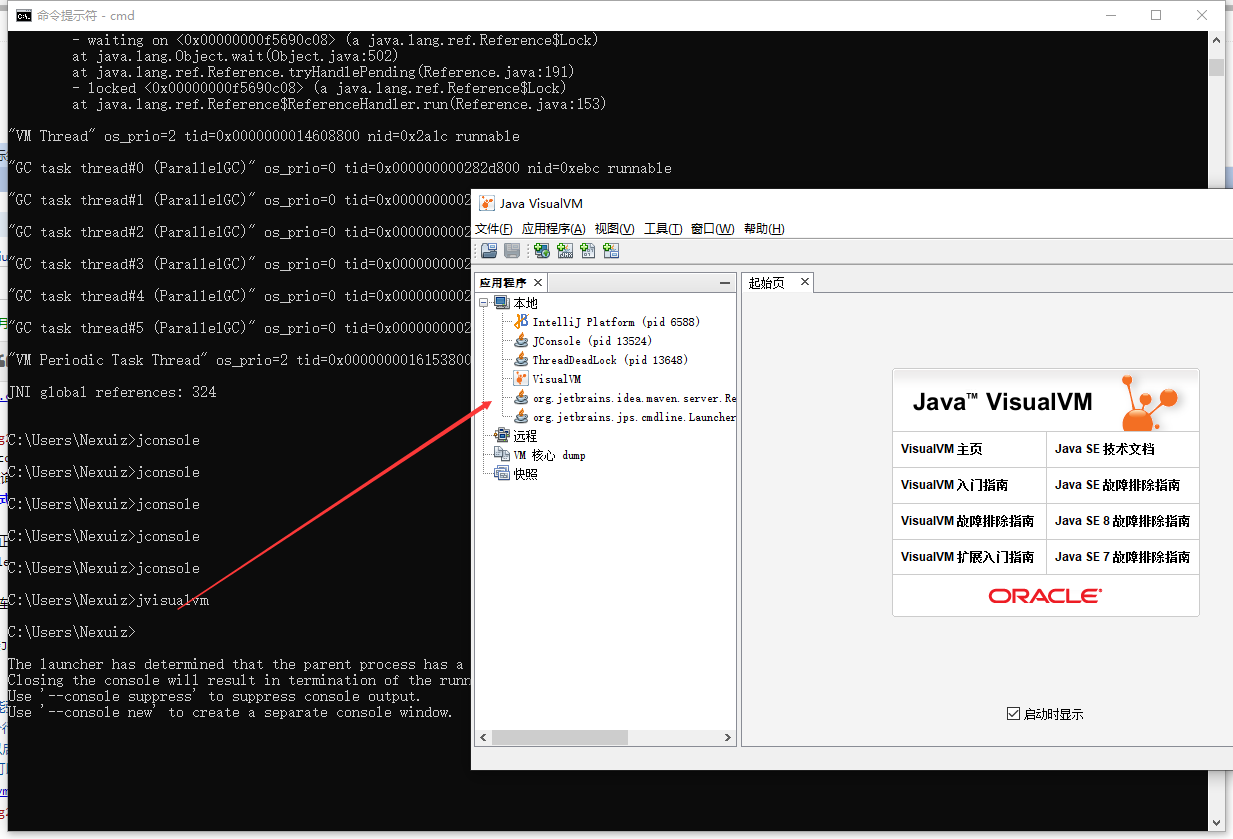Viewport: 1233px width, 839px height.
Task: Select JConsole (pid 13524) in tree
Action: pos(592,341)
